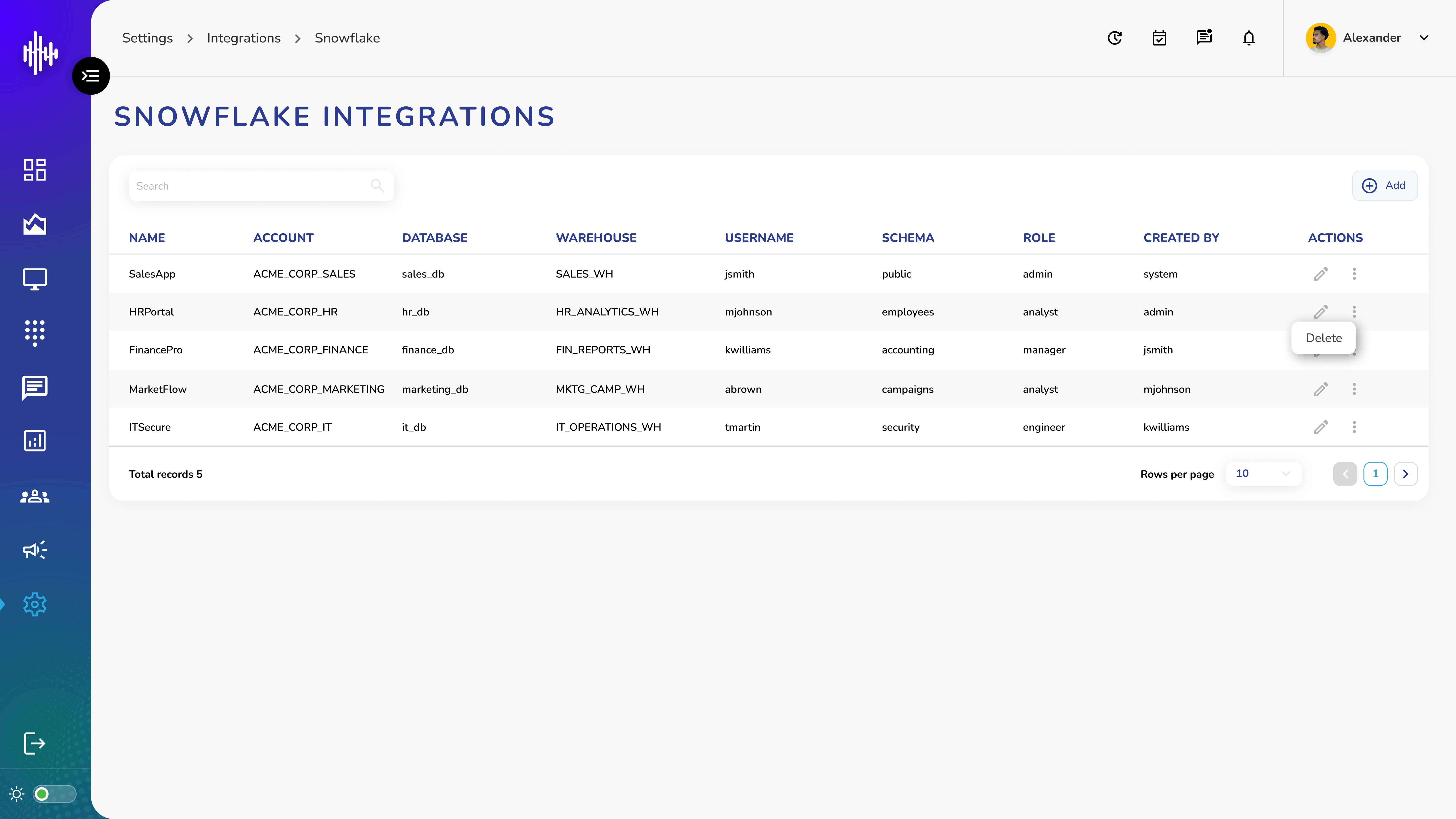
Task: Click ACME_CORP_MARKETING account cell
Action: (x=319, y=390)
